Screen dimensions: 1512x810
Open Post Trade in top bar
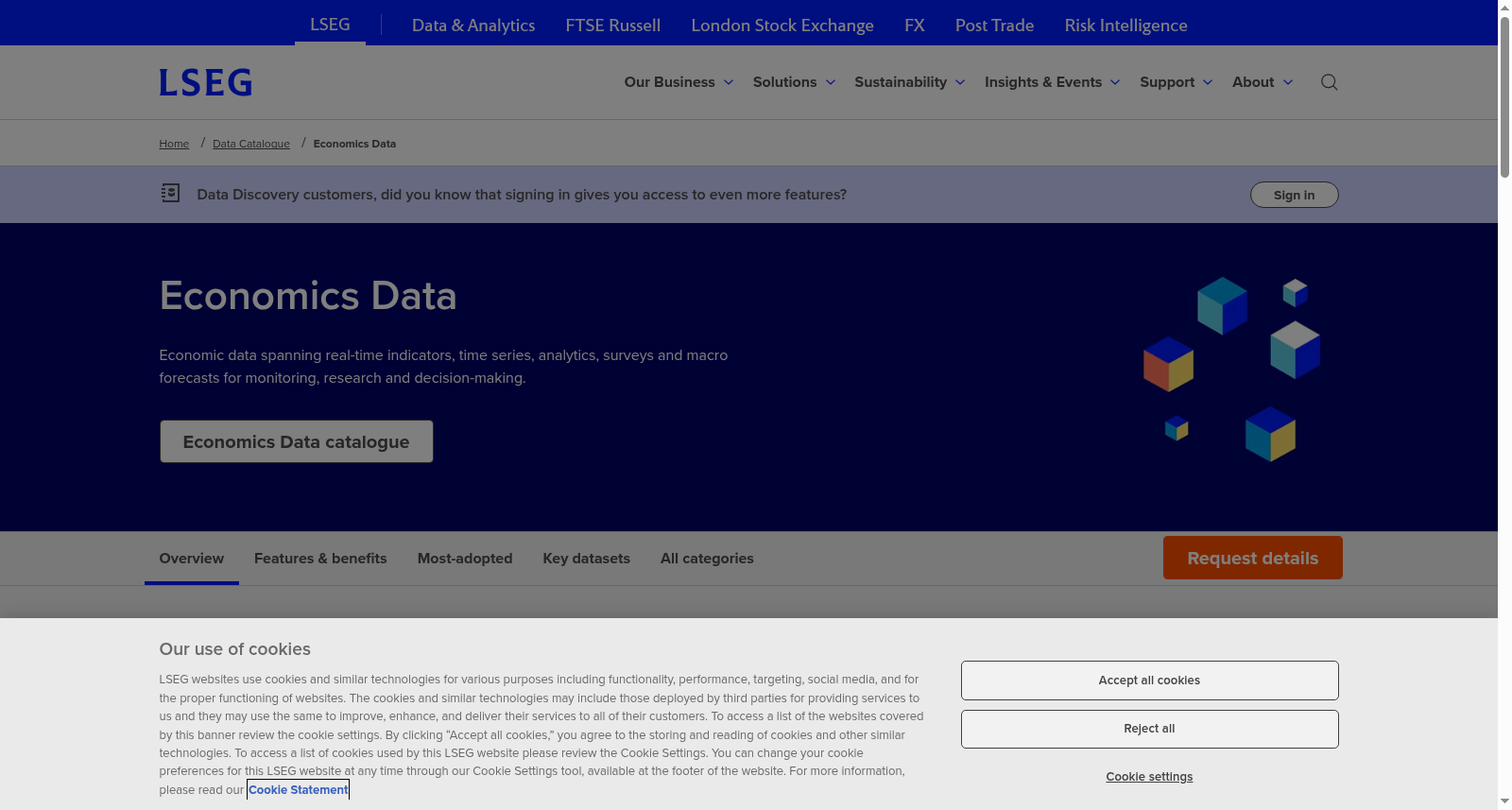(994, 26)
